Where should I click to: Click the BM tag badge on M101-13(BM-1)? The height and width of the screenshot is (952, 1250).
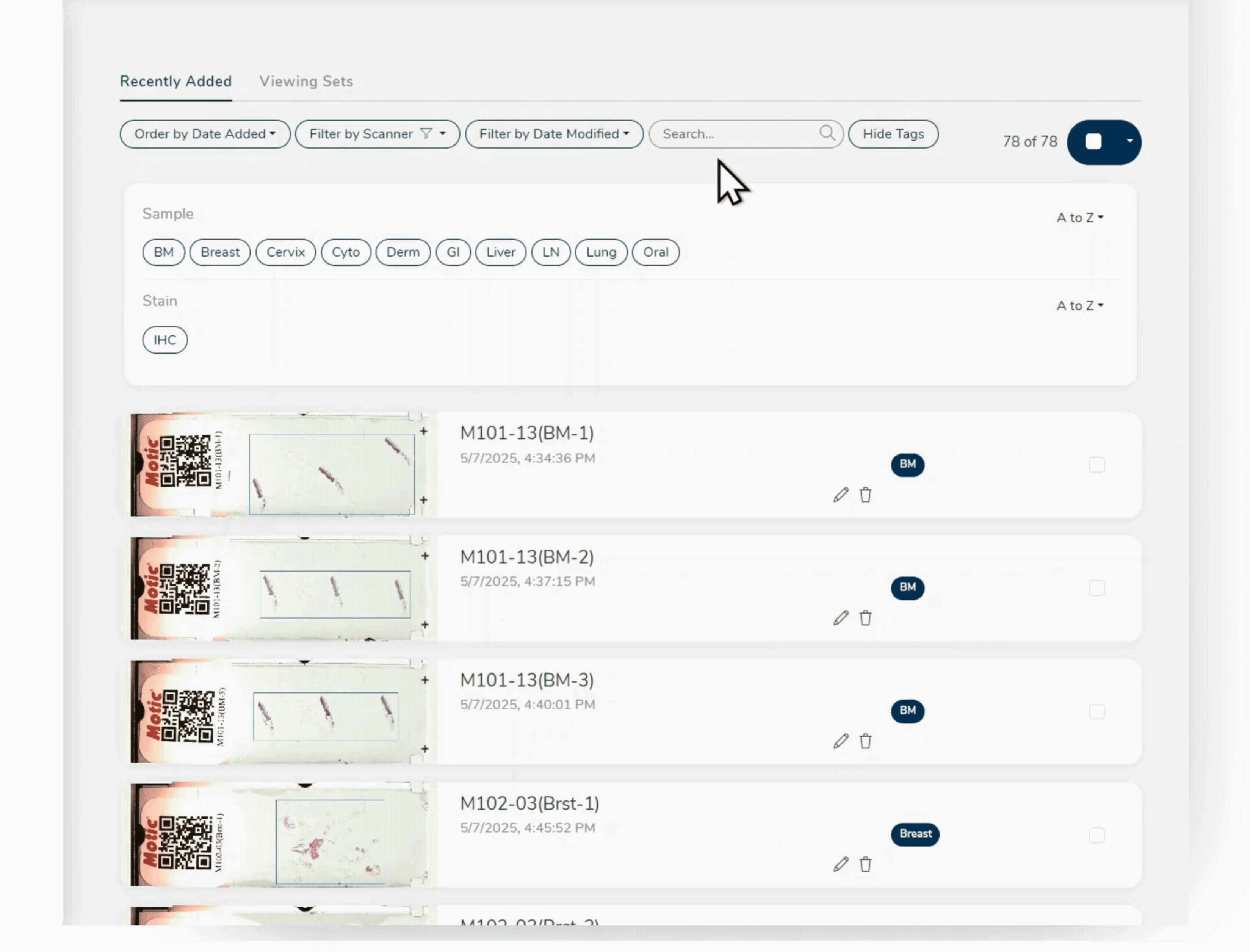pyautogui.click(x=907, y=465)
